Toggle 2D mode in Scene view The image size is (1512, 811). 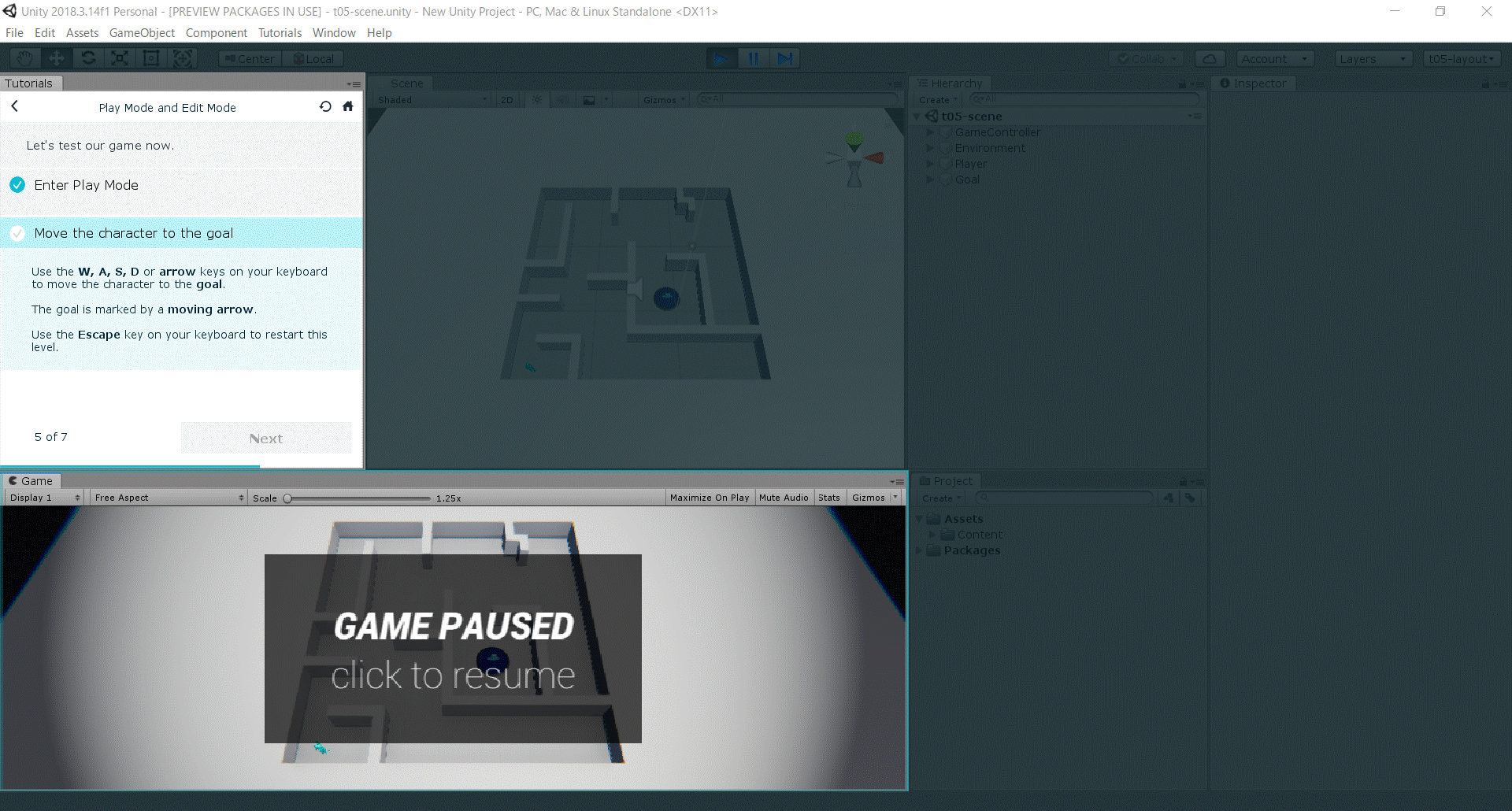[507, 100]
